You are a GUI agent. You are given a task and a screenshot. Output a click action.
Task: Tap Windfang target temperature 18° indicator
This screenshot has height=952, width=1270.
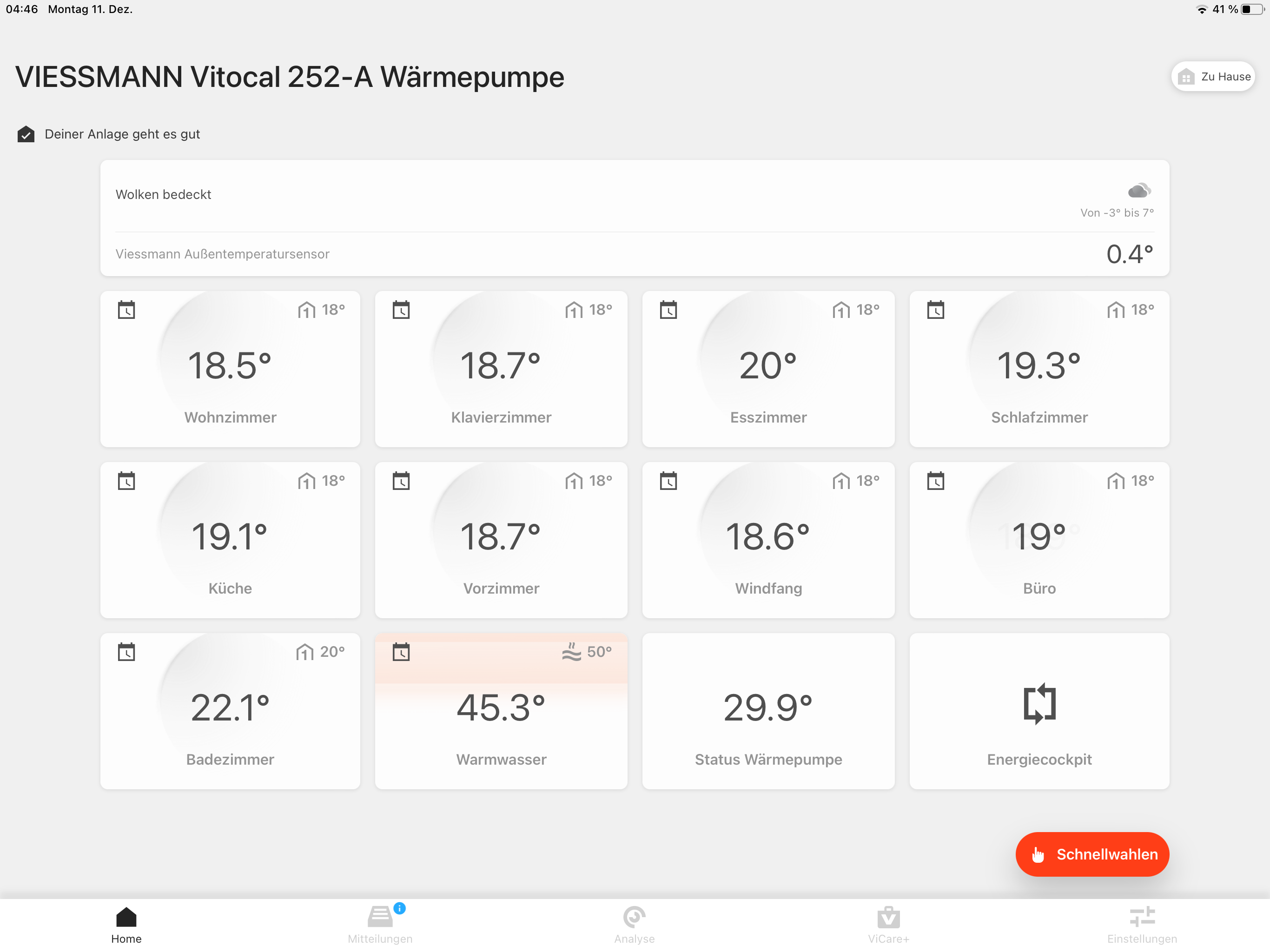[855, 481]
